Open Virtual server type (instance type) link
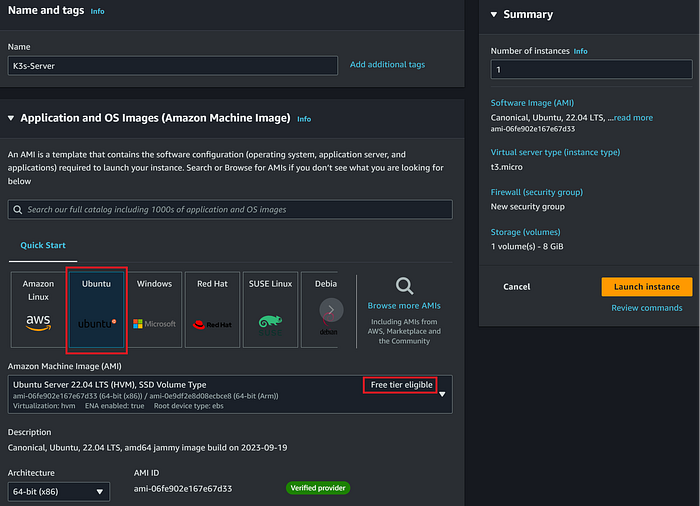Image resolution: width=700 pixels, height=506 pixels. 555,152
